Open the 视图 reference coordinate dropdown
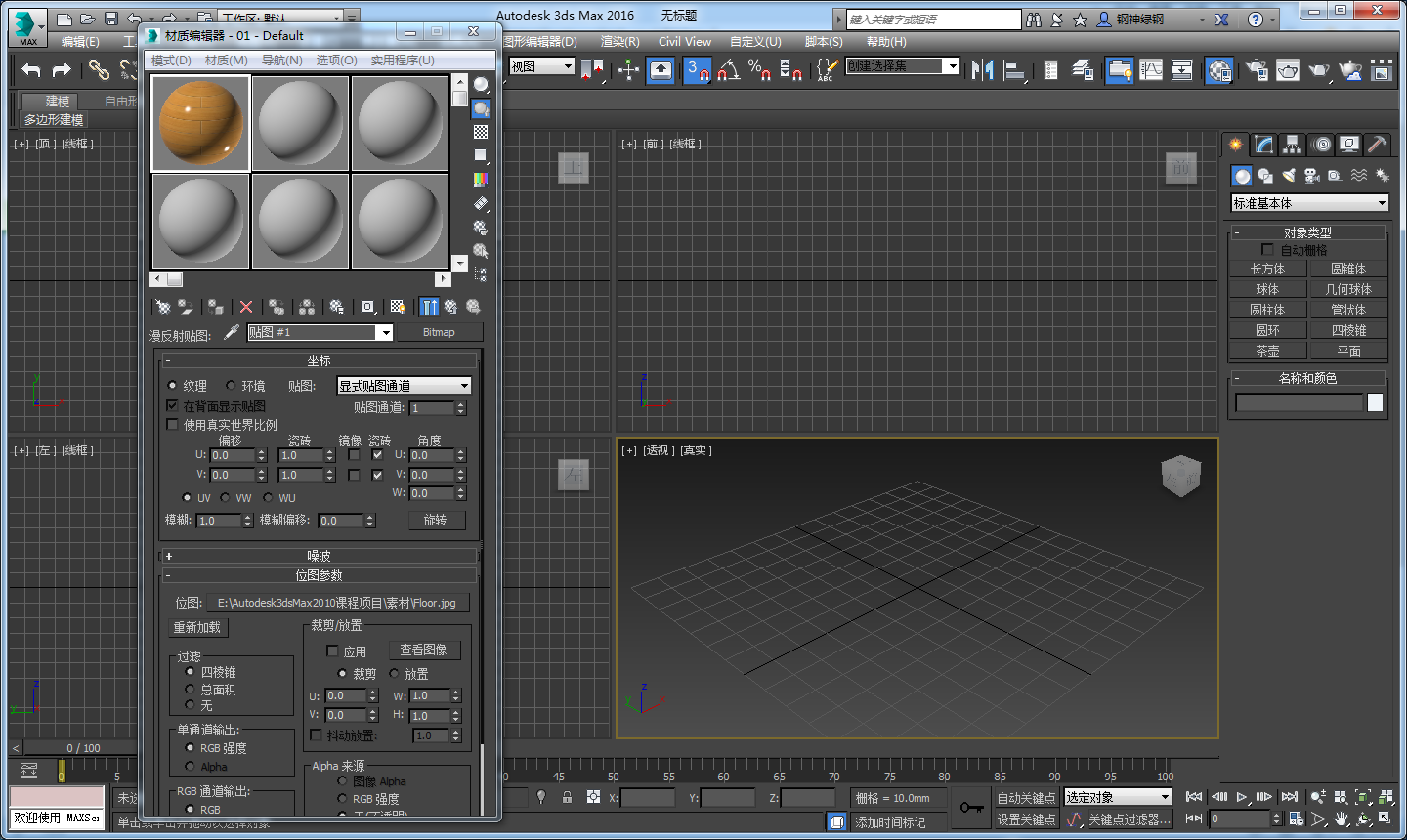This screenshot has width=1407, height=840. tap(541, 66)
